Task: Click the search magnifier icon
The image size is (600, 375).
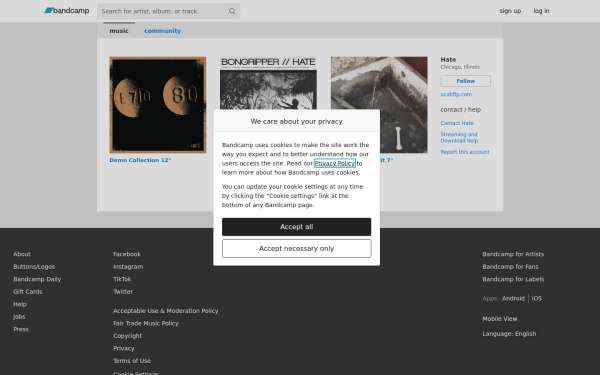Action: pyautogui.click(x=232, y=11)
